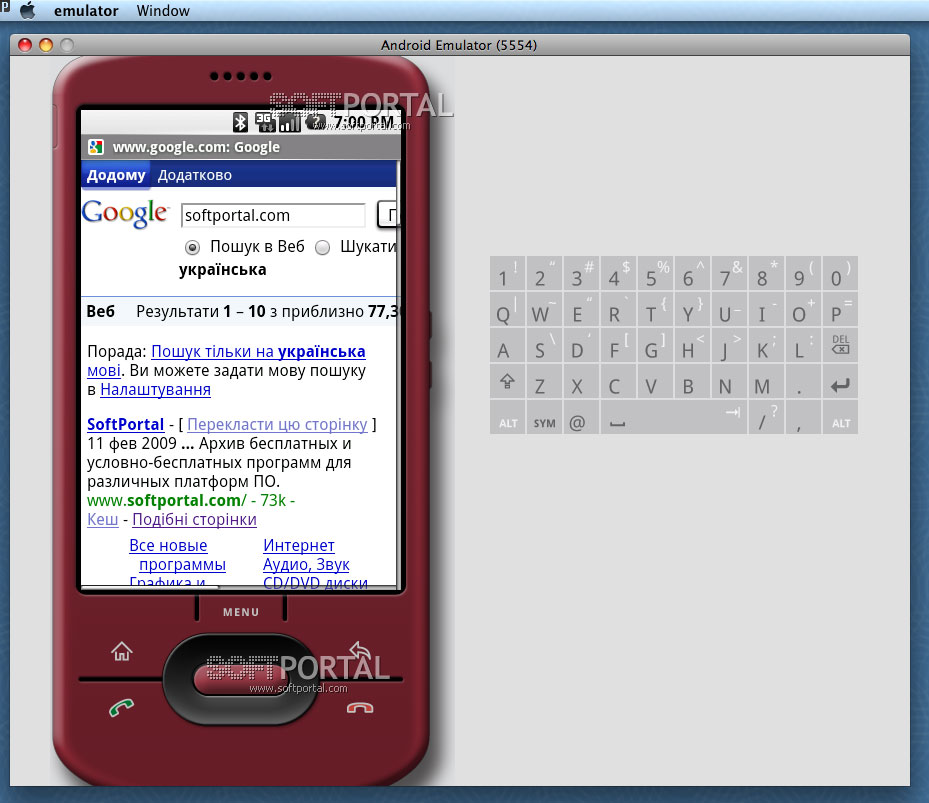
Task: Click the www.softportal.com/ green URL text
Action: pos(166,500)
